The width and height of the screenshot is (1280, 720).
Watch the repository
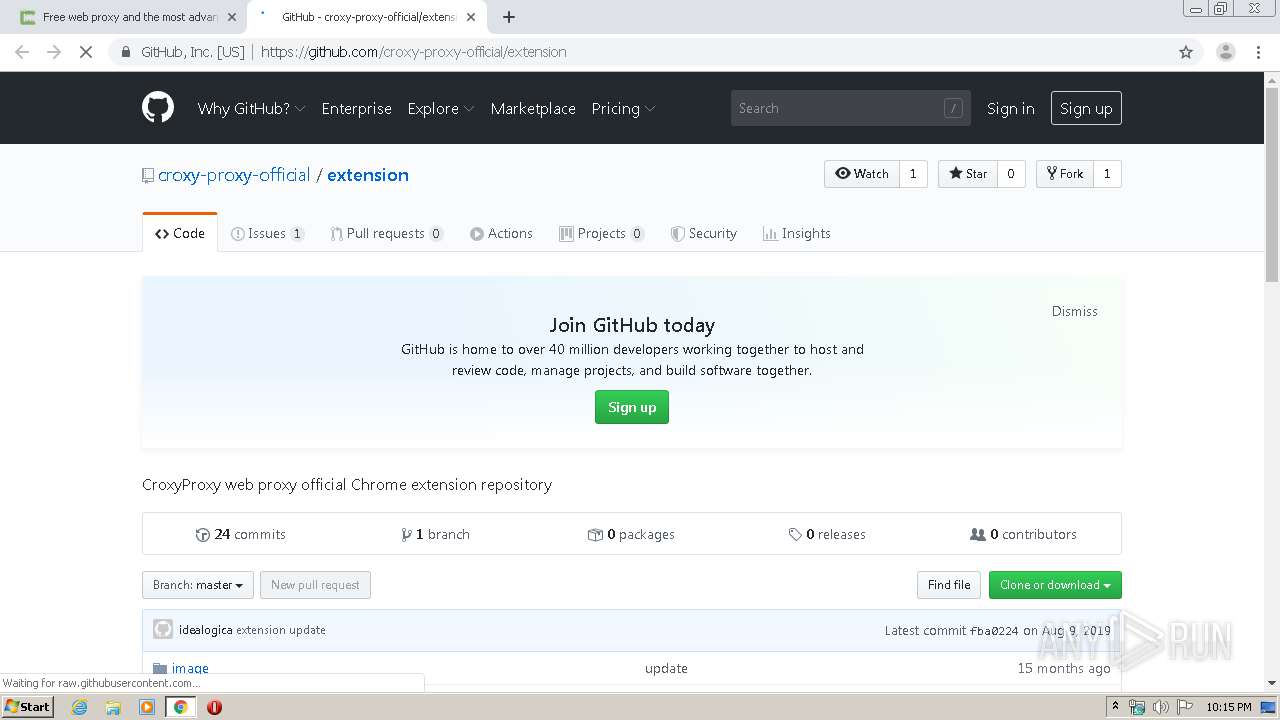862,174
